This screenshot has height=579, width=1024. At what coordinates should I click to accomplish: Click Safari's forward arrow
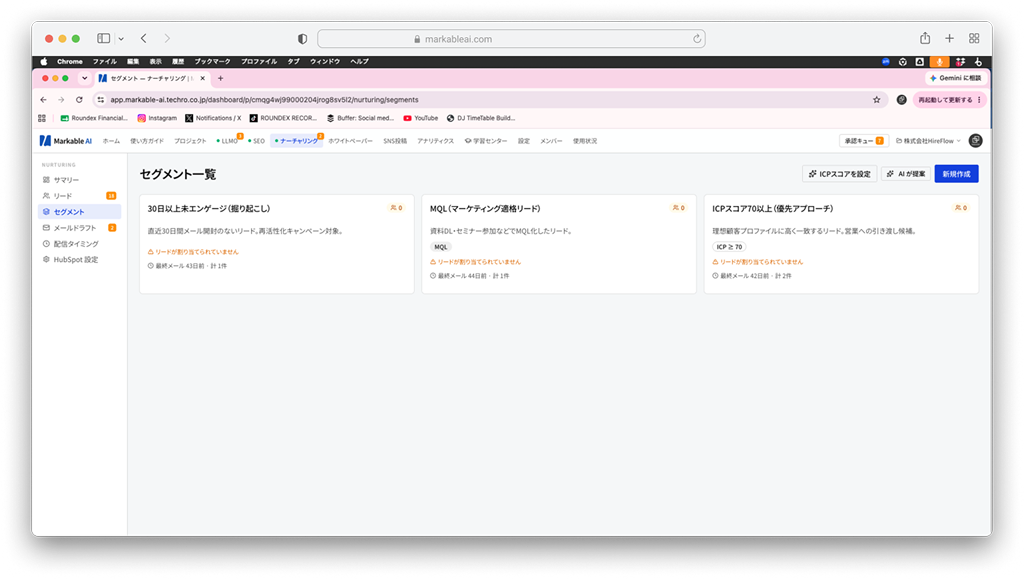pos(167,39)
